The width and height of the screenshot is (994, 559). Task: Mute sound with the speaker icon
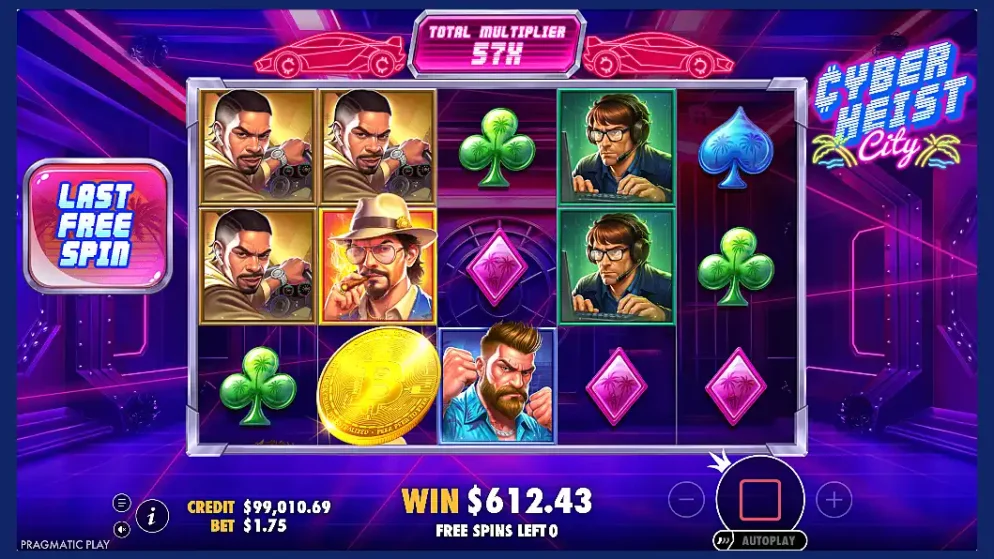(122, 529)
